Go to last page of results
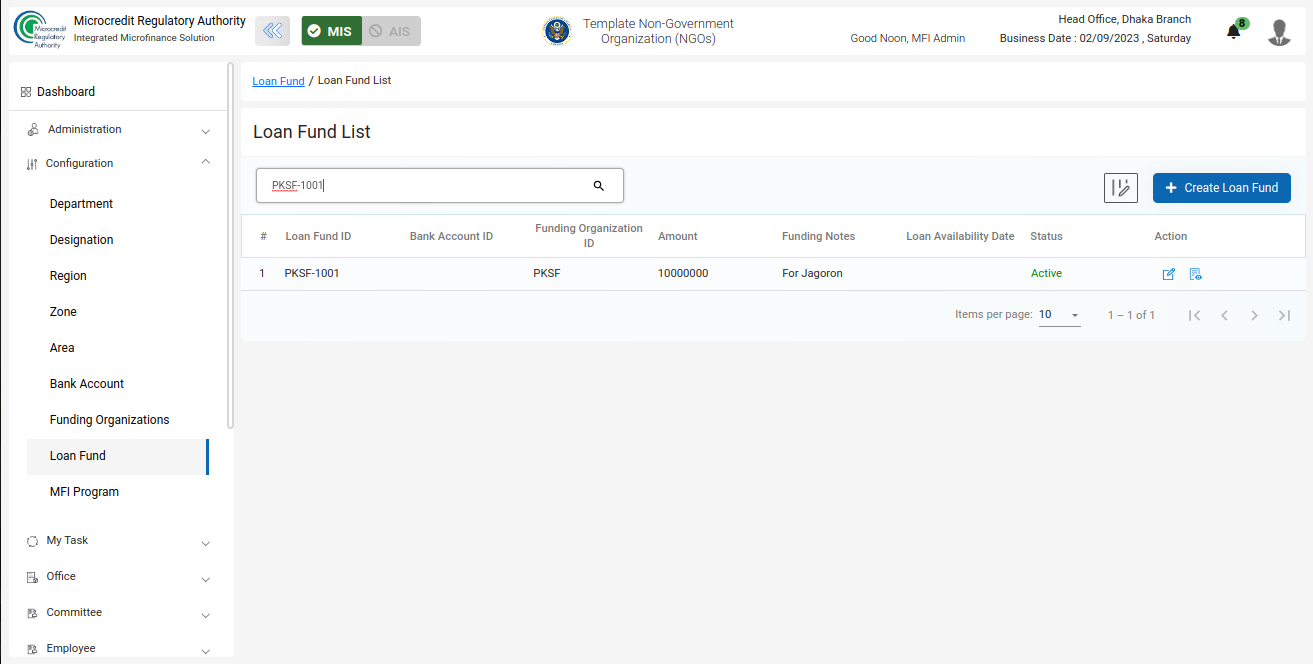This screenshot has height=664, width=1313. tap(1284, 315)
